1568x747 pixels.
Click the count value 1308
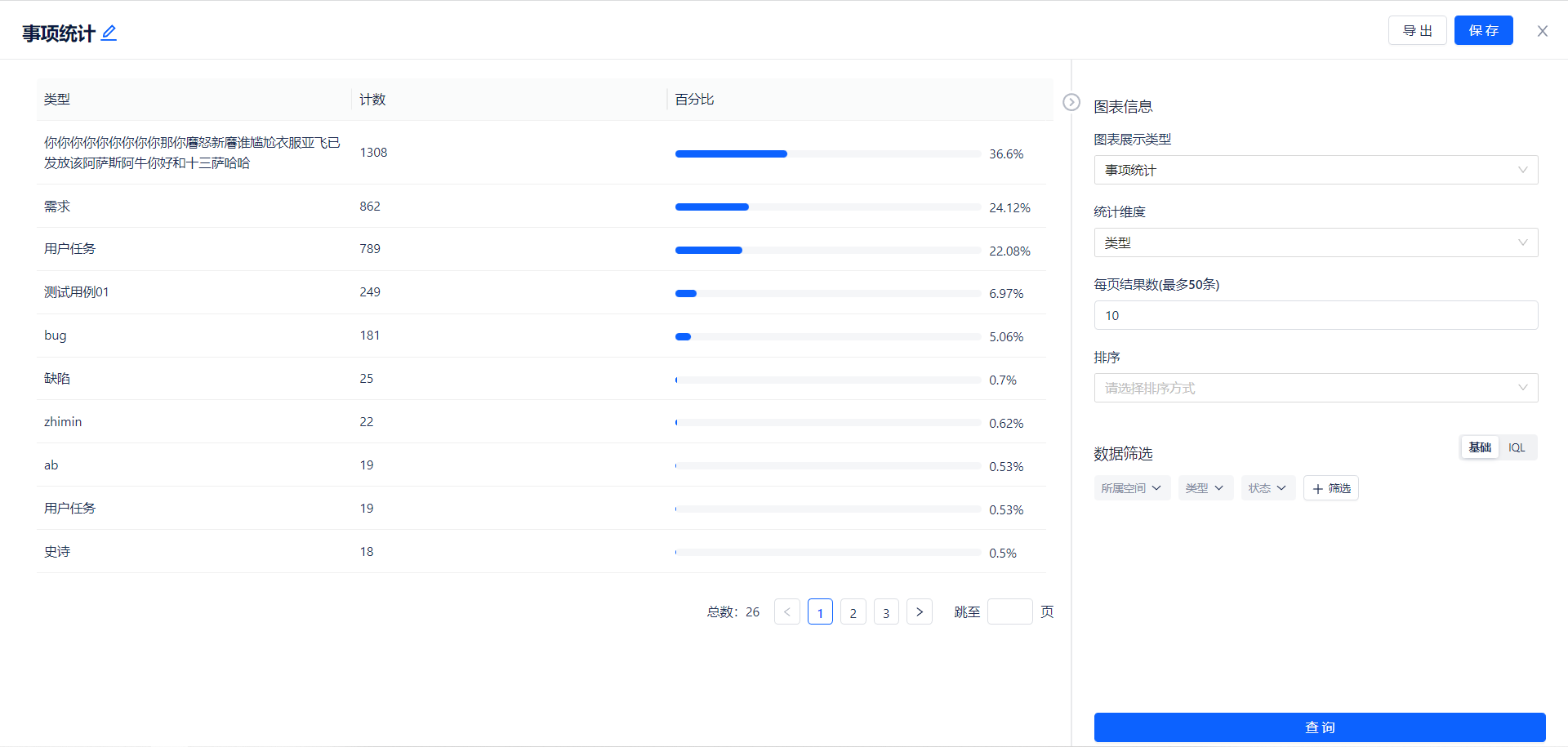point(374,153)
